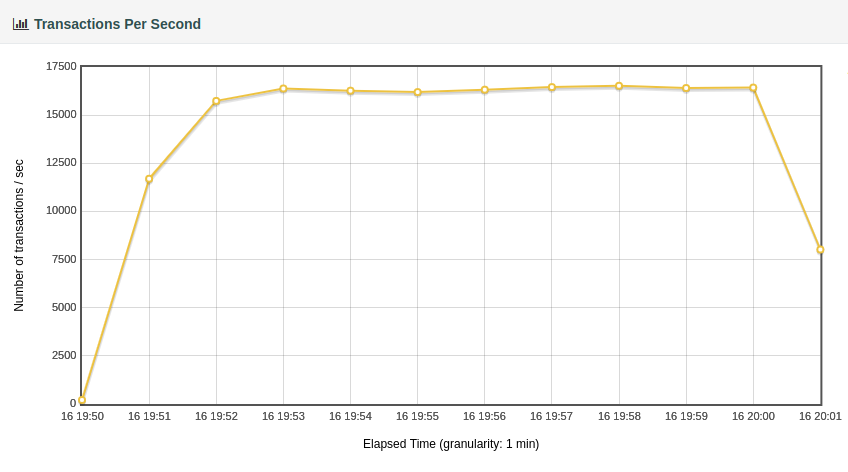Screen dimensions: 848x472
Task: Select the data point at 16 19:54
Action: [x=350, y=91]
